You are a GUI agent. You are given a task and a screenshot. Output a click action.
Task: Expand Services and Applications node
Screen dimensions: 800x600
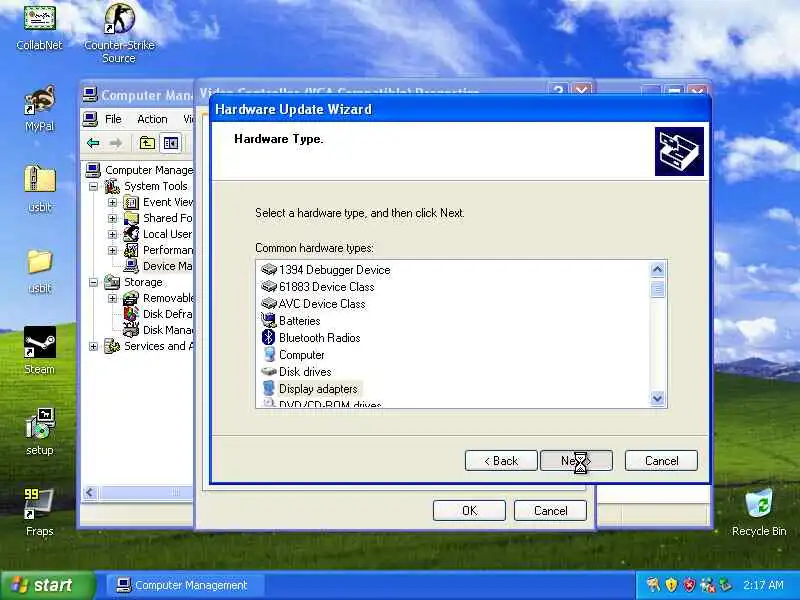point(93,346)
